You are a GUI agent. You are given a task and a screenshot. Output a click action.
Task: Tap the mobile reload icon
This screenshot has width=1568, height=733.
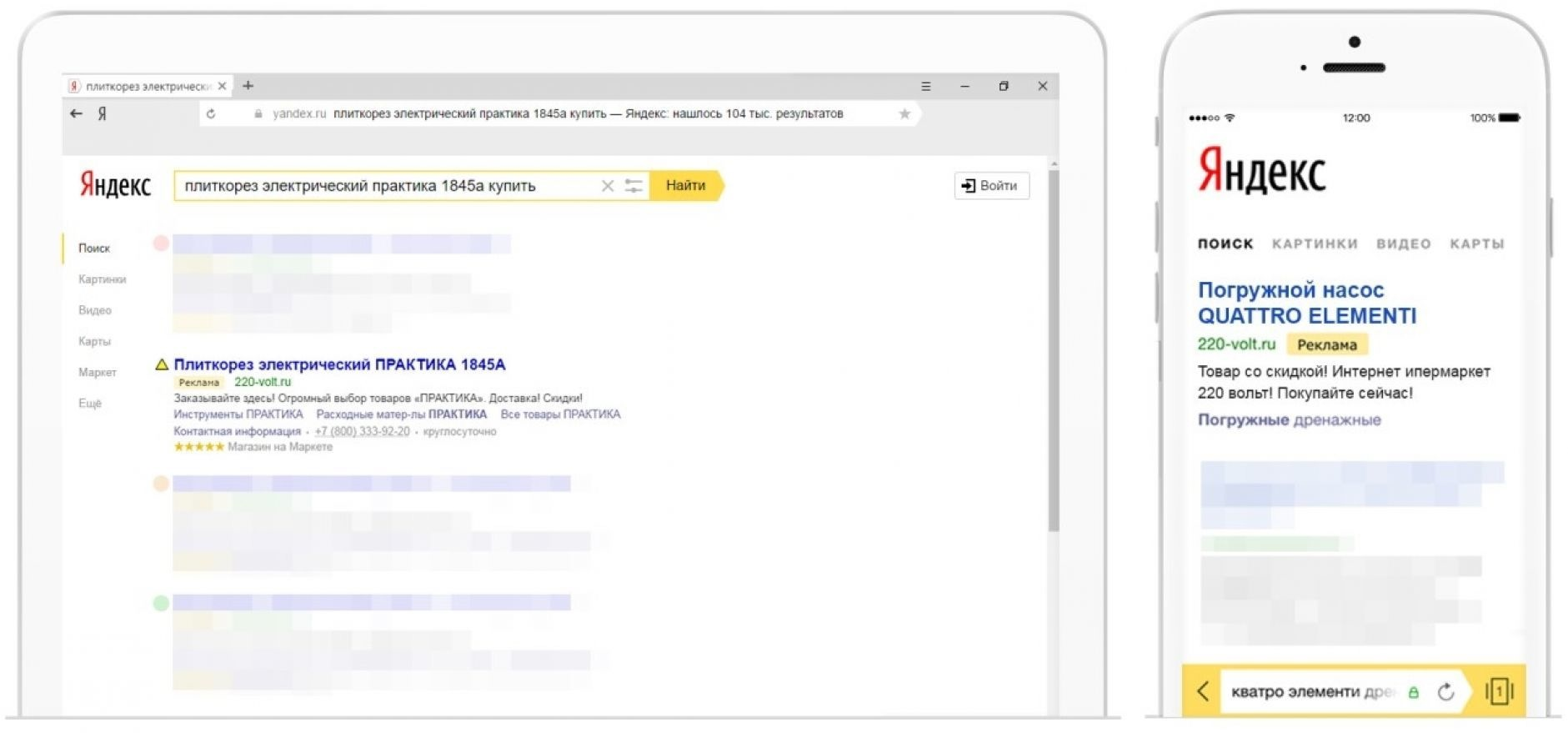pos(1446,691)
